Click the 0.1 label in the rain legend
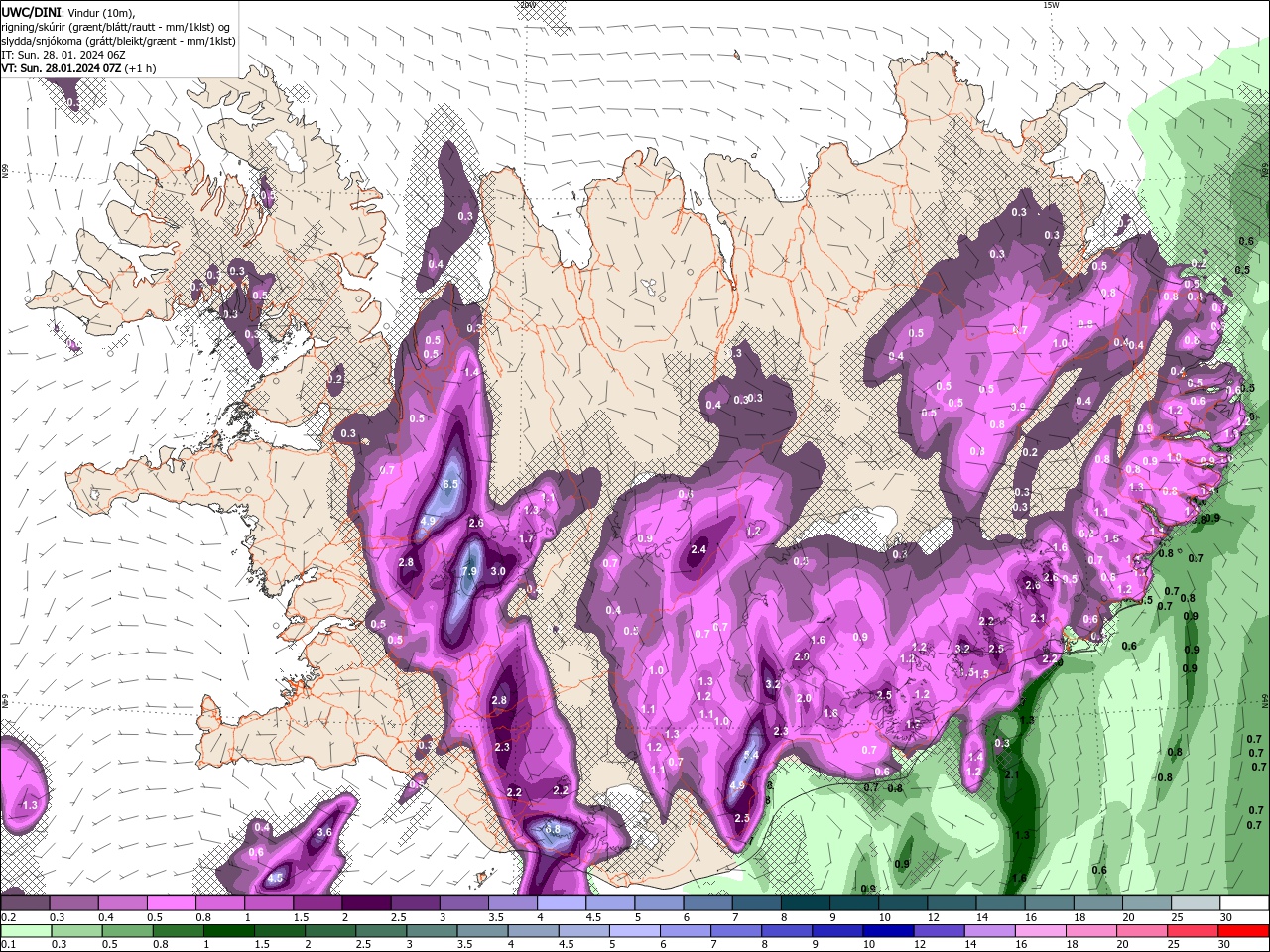The width and height of the screenshot is (1270, 952). 6,945
